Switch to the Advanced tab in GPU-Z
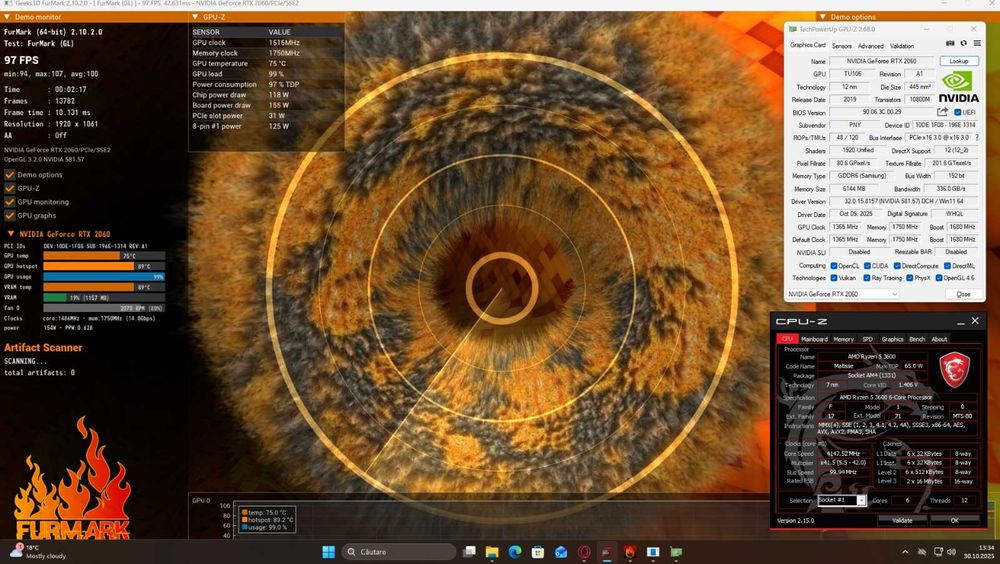The width and height of the screenshot is (1000, 564). [871, 46]
